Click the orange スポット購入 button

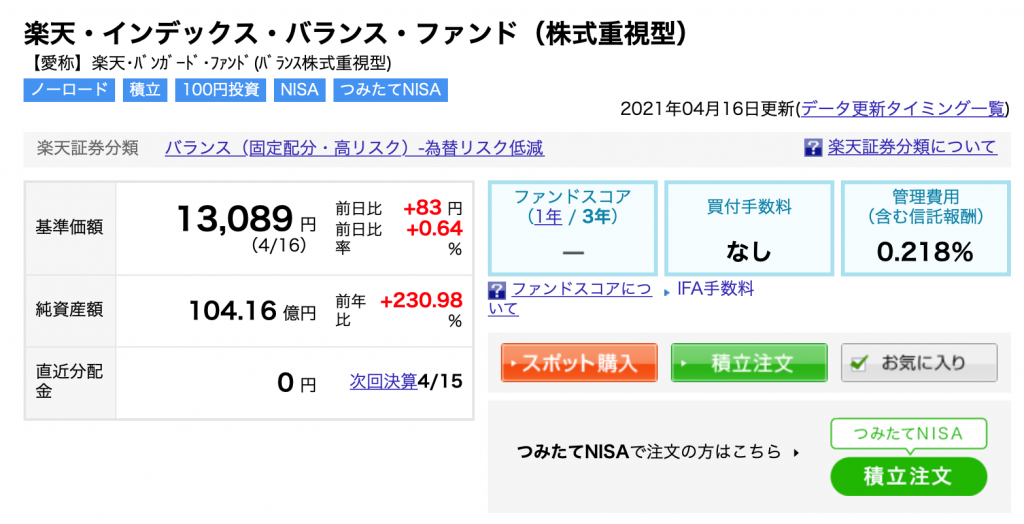point(579,363)
